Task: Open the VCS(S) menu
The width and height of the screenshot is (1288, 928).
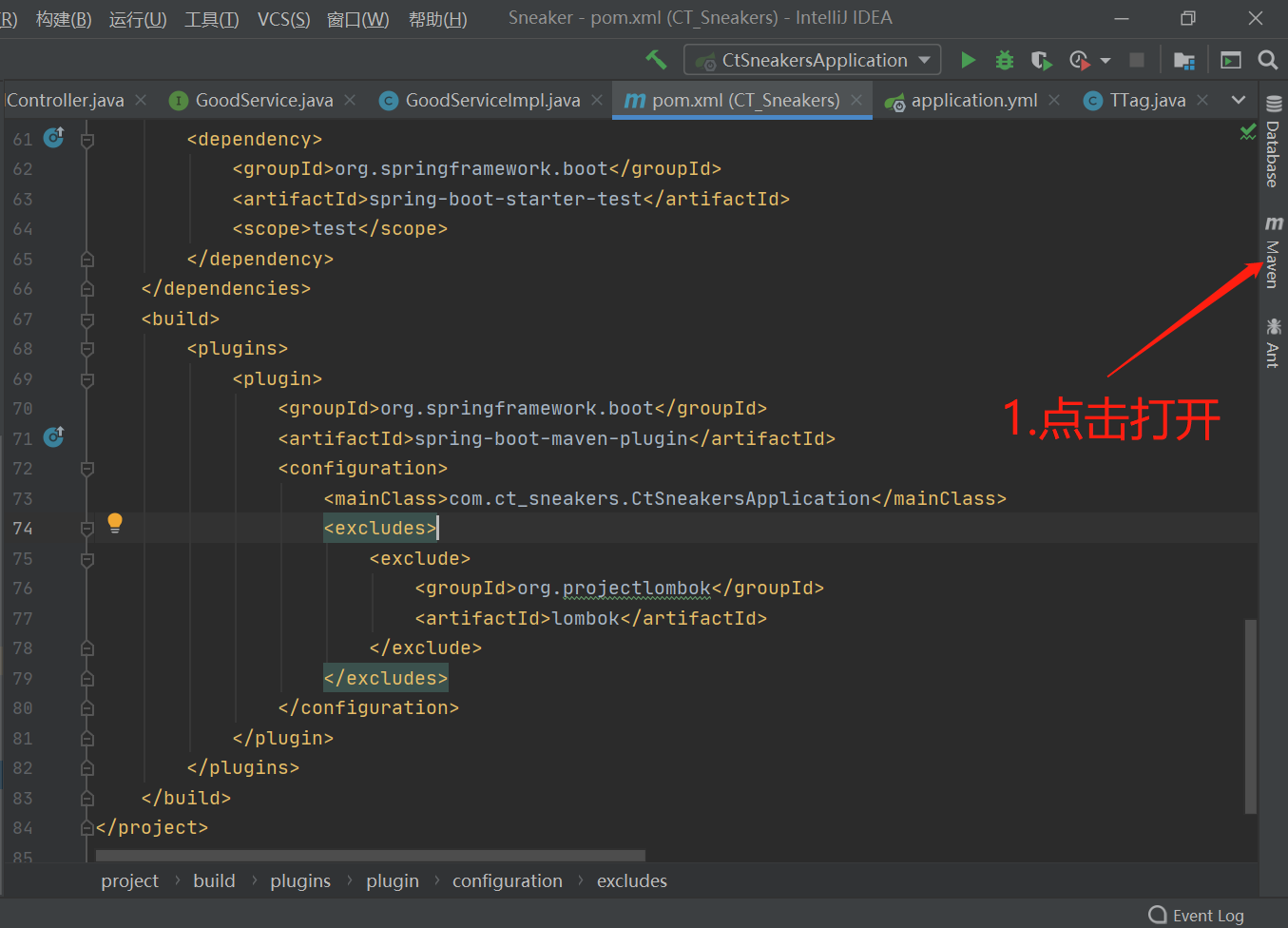Action: pyautogui.click(x=283, y=19)
